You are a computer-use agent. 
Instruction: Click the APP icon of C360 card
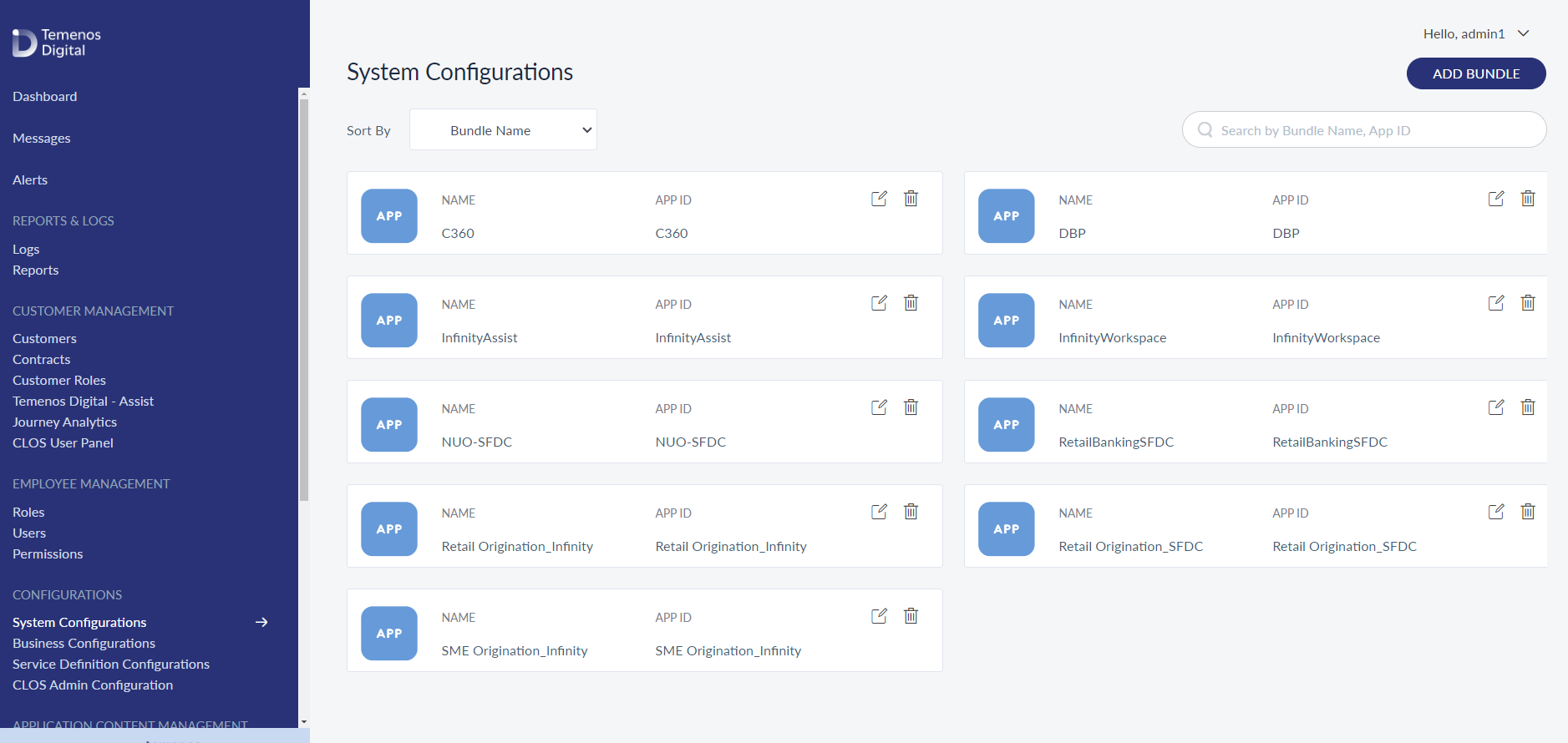click(389, 216)
